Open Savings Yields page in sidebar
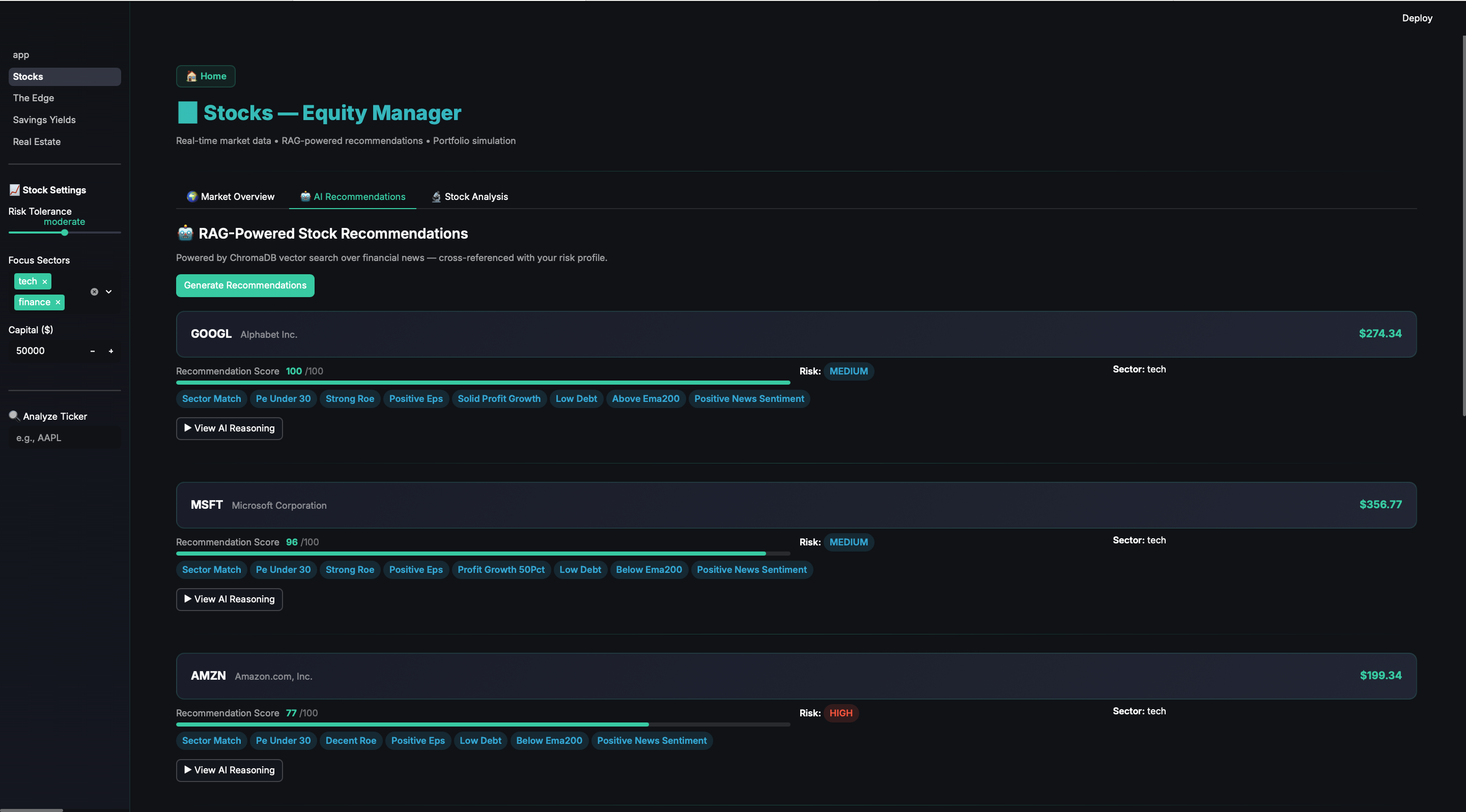Viewport: 1466px width, 812px height. pyautogui.click(x=44, y=120)
